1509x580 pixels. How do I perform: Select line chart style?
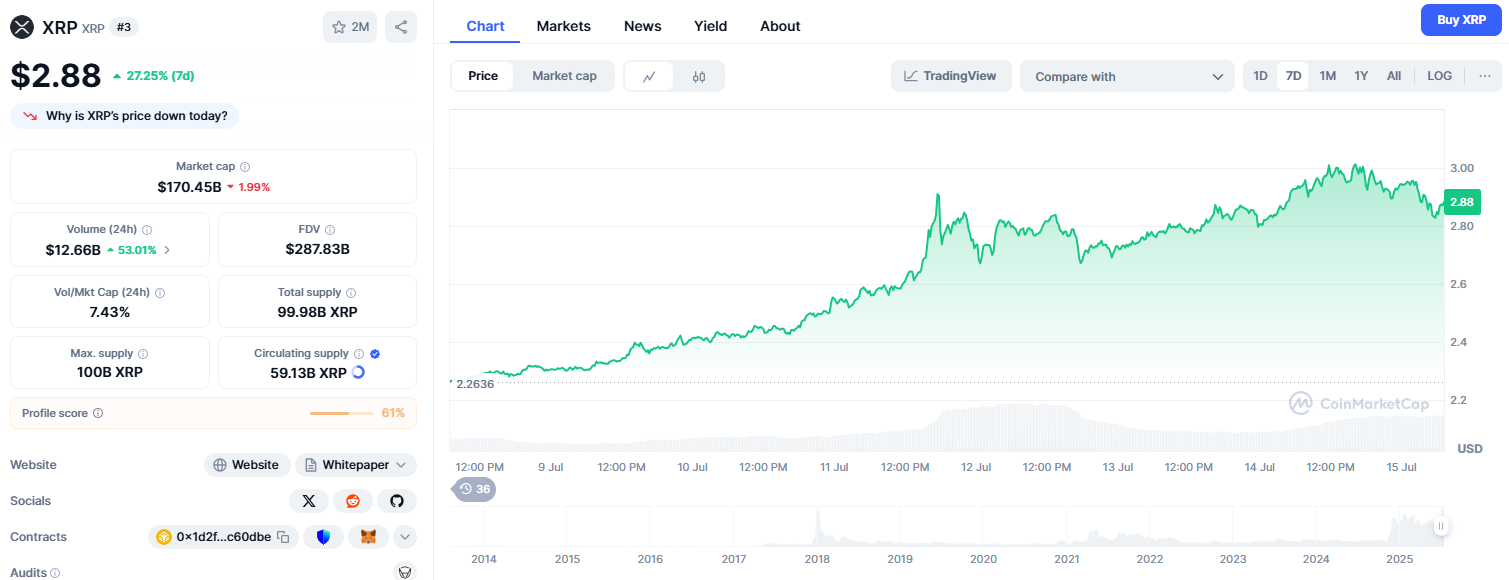click(649, 76)
